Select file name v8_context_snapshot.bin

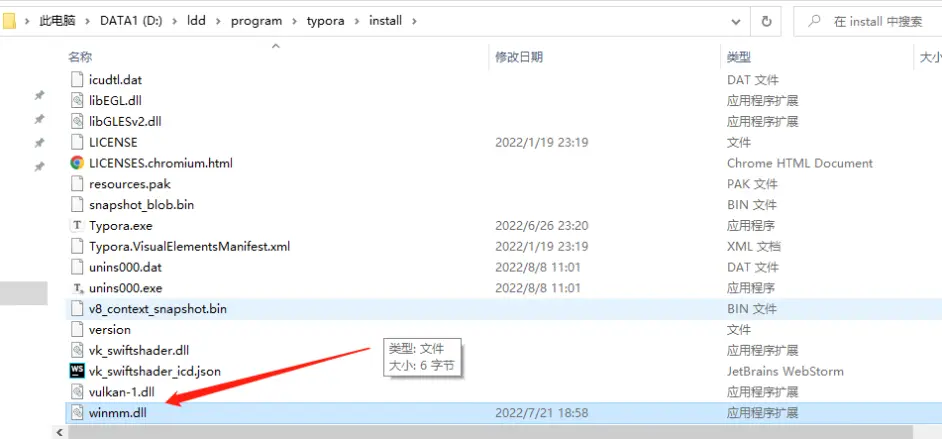[158, 309]
